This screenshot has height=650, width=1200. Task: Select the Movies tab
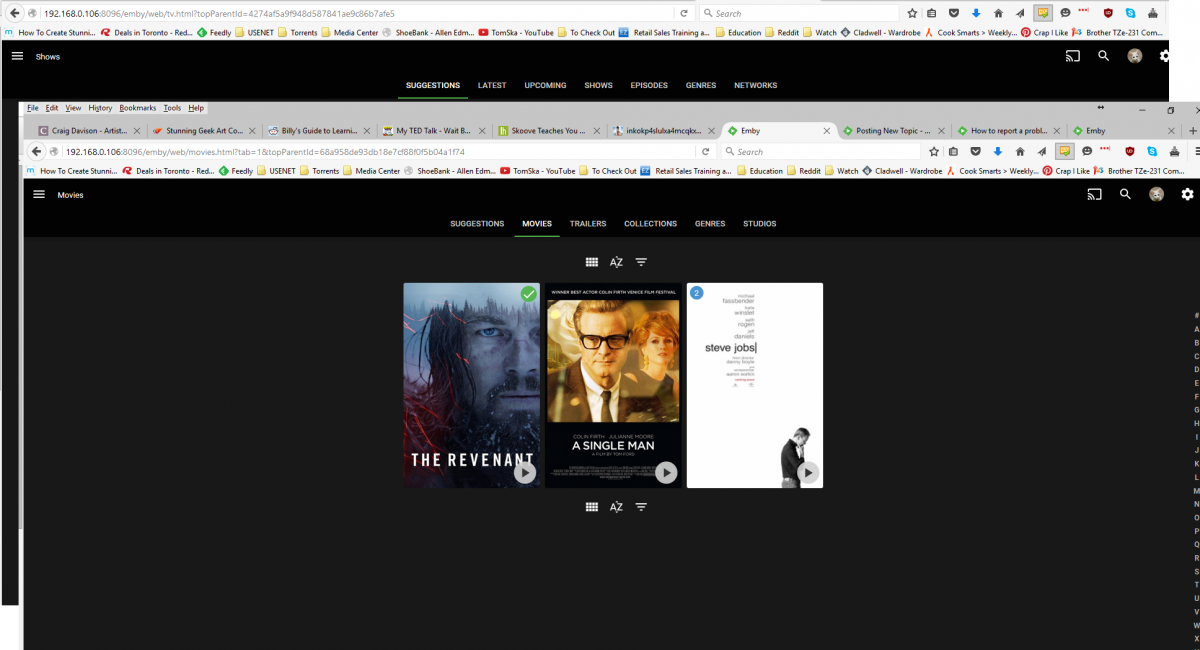pyautogui.click(x=537, y=224)
